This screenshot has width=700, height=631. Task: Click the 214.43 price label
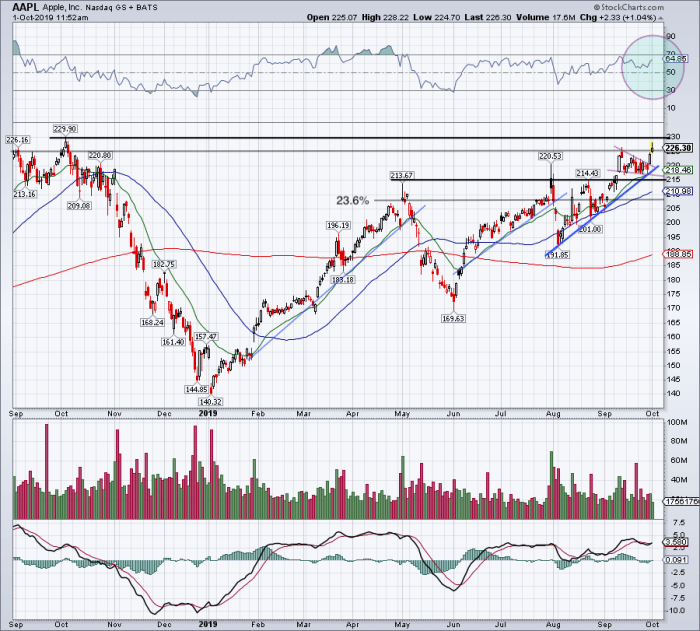coord(588,173)
